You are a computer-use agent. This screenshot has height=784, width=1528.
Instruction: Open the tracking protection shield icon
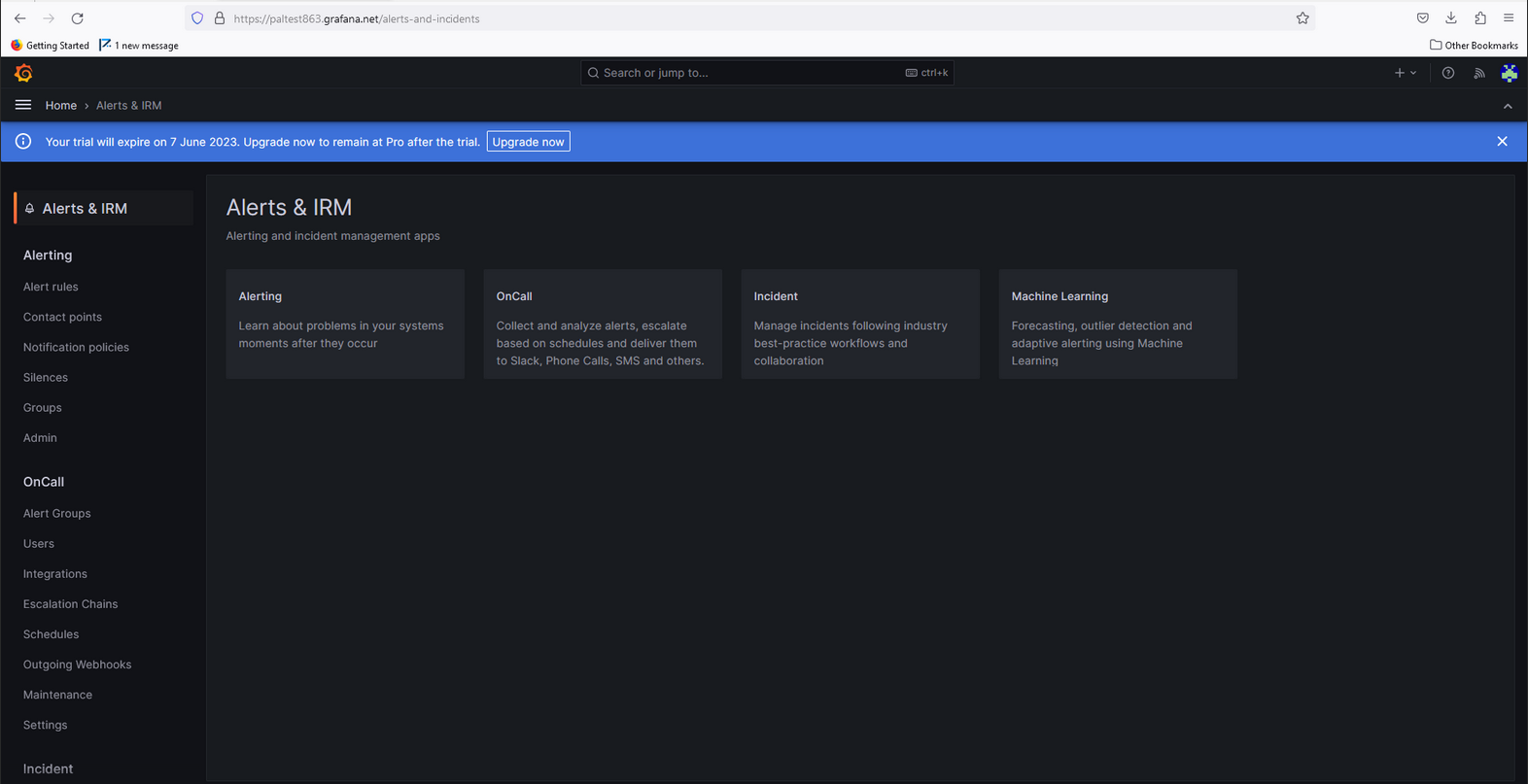197,18
